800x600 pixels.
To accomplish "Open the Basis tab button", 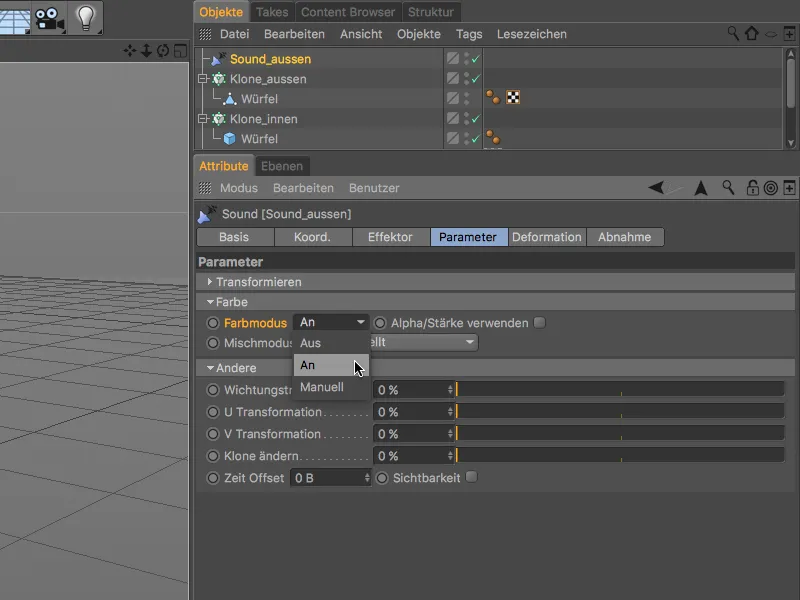I will coord(234,237).
